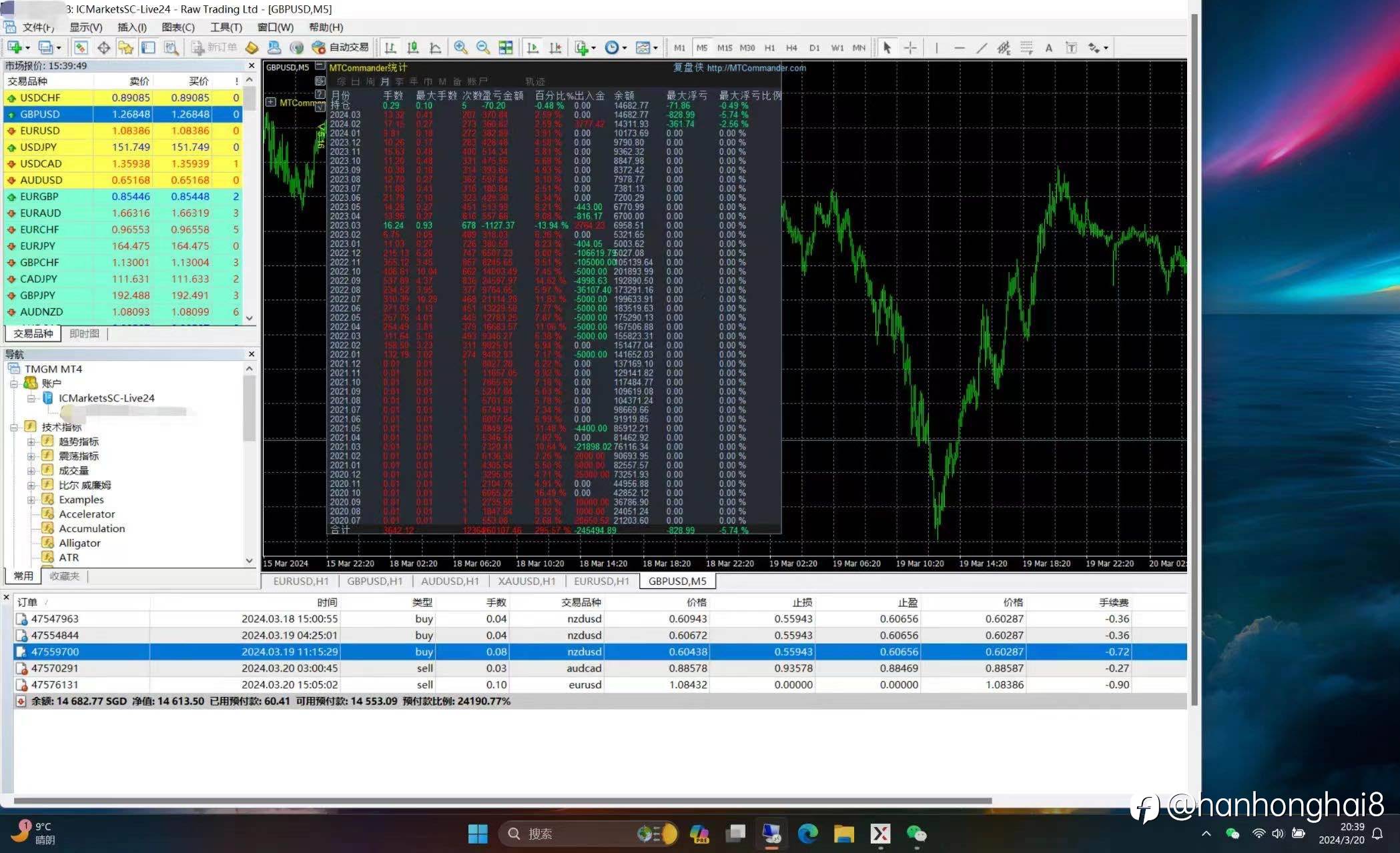
Task: Switch chart to candlestick mode
Action: click(413, 47)
